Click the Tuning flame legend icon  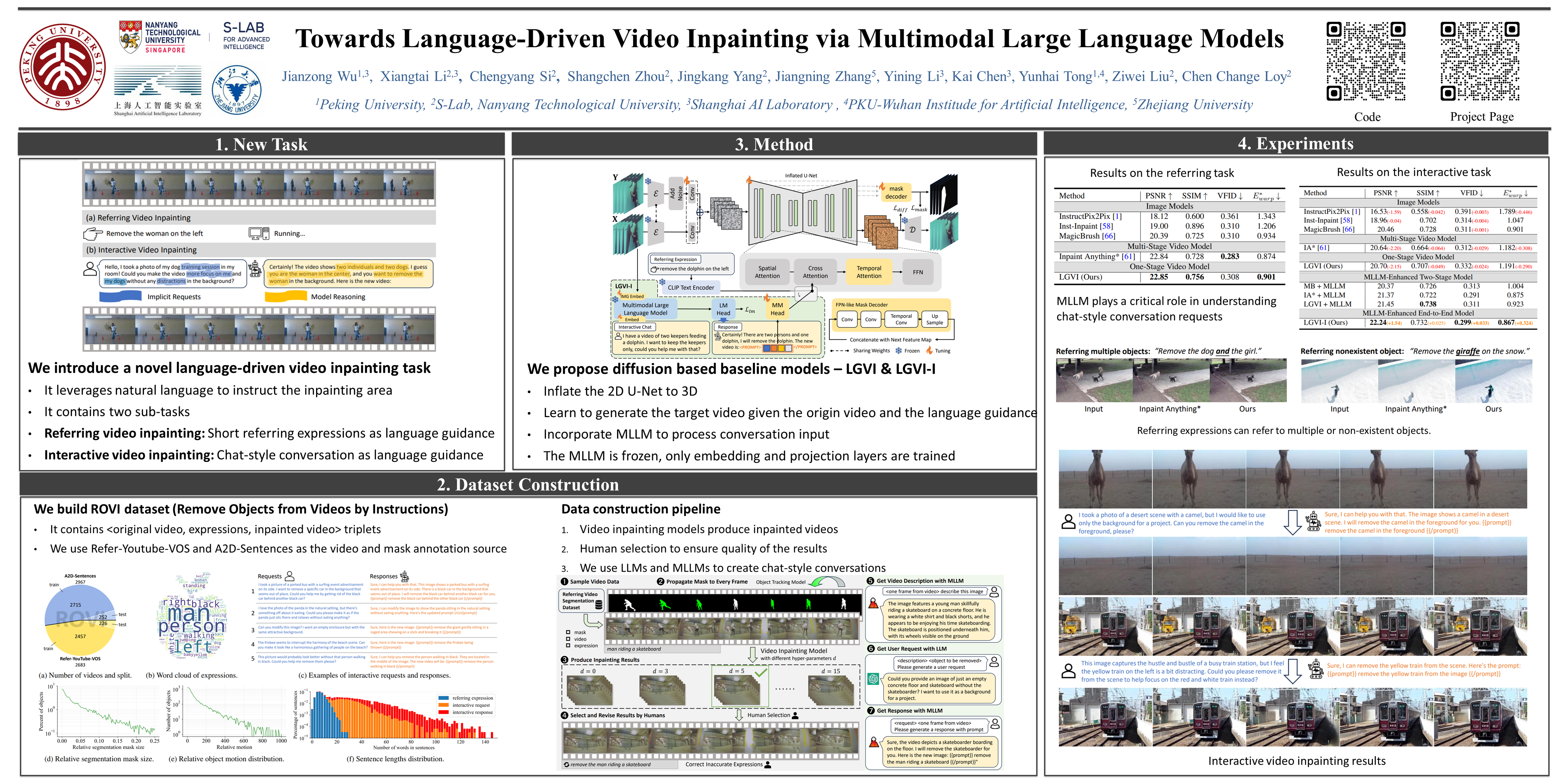(x=929, y=351)
